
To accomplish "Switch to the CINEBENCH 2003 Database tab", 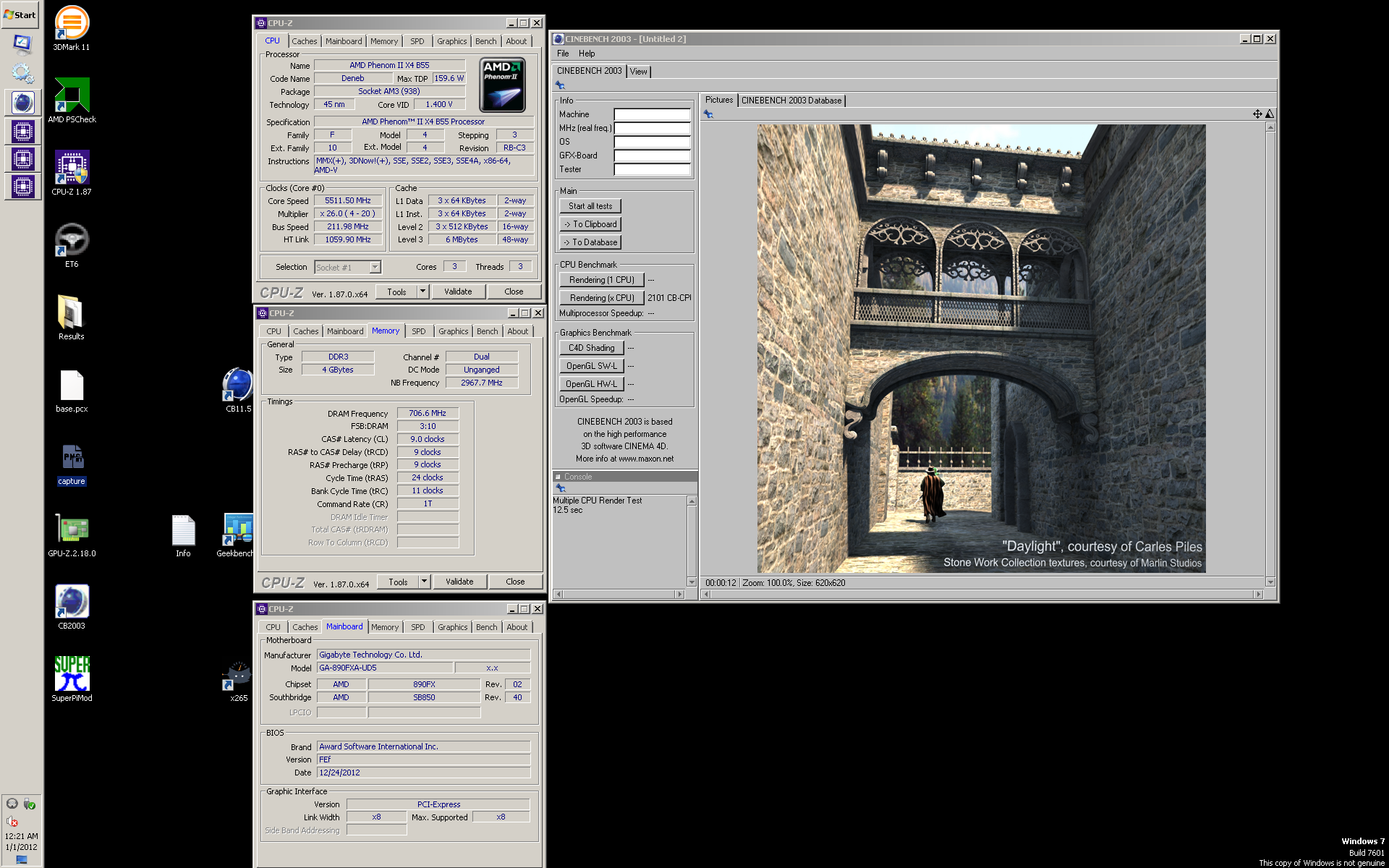I will coord(791,101).
